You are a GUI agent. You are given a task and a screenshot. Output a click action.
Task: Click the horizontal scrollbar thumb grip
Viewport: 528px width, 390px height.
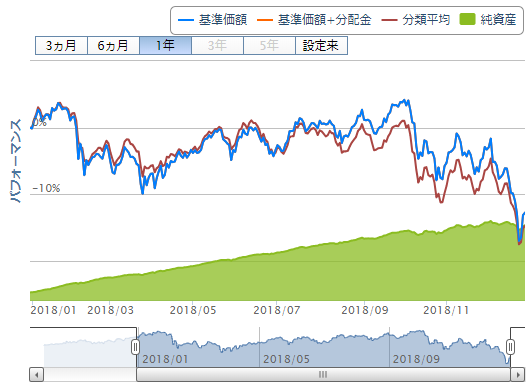323,375
